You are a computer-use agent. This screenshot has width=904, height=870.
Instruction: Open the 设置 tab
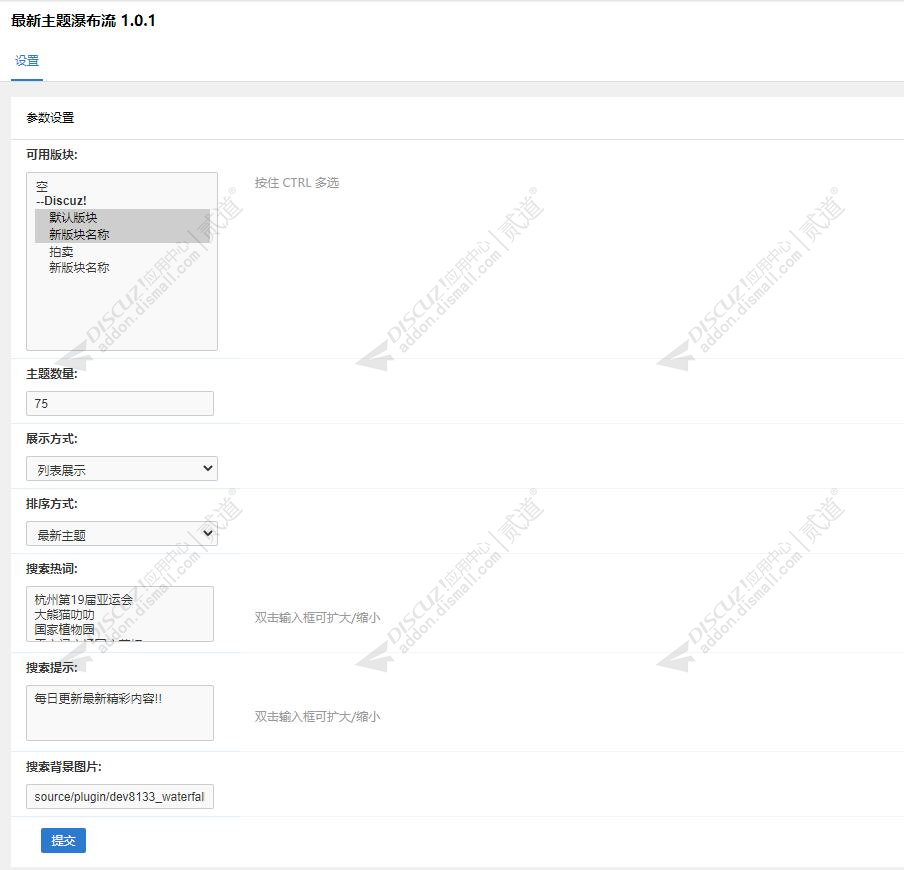pyautogui.click(x=27, y=61)
